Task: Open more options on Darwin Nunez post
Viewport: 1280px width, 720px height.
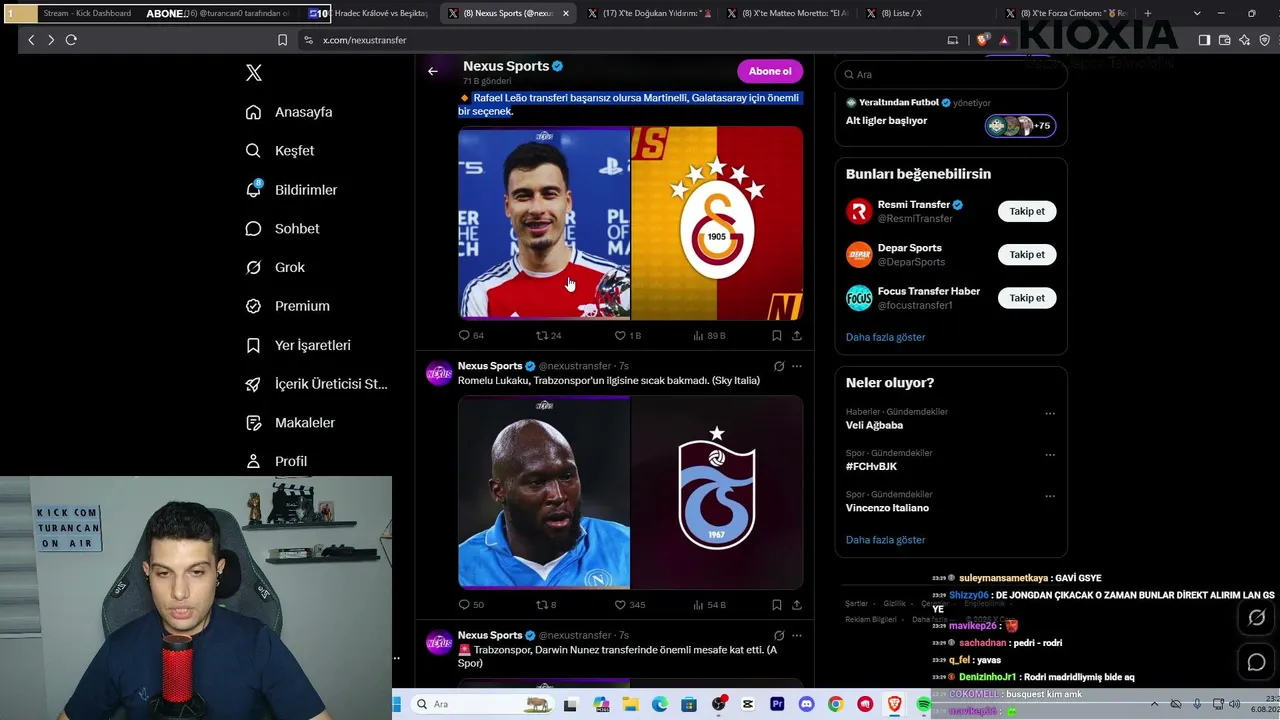Action: tap(797, 635)
